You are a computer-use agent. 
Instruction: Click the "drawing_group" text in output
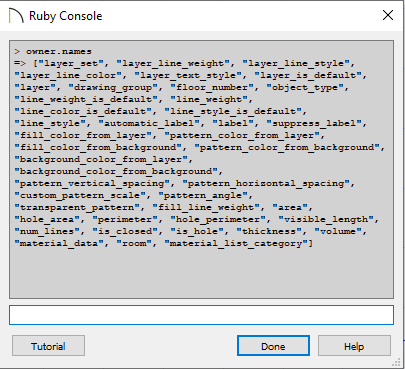click(113, 88)
